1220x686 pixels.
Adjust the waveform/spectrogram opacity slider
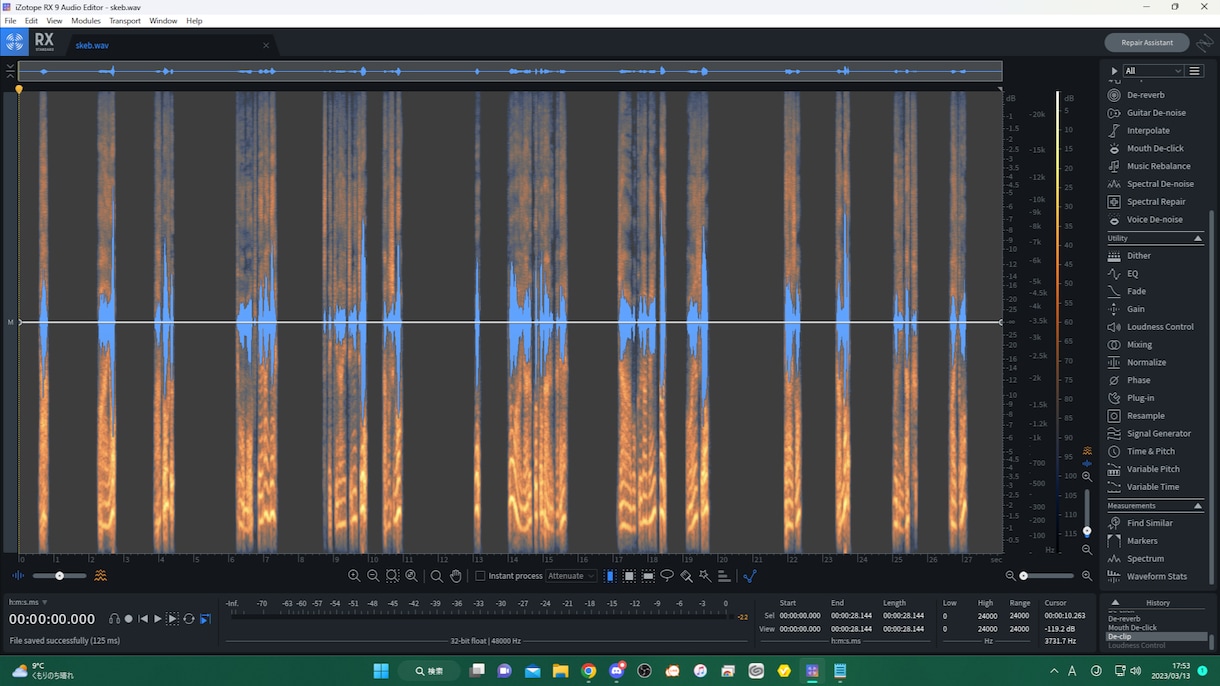click(59, 576)
